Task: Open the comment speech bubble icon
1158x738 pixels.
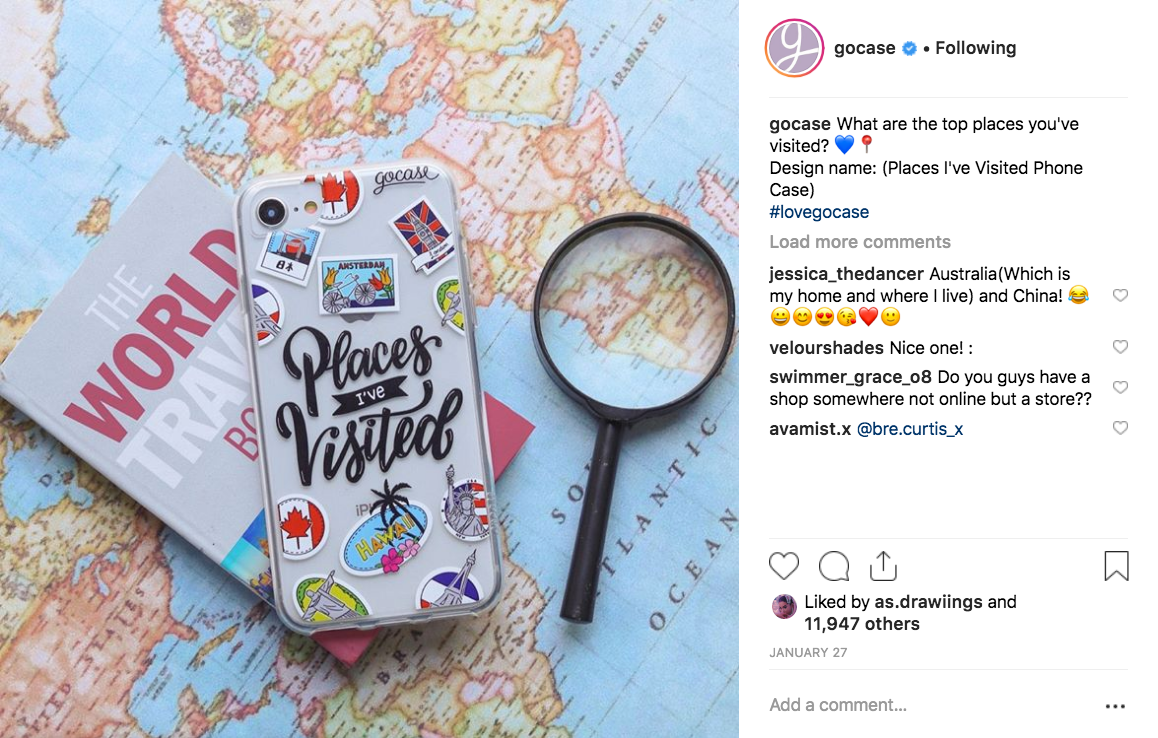Action: point(834,567)
